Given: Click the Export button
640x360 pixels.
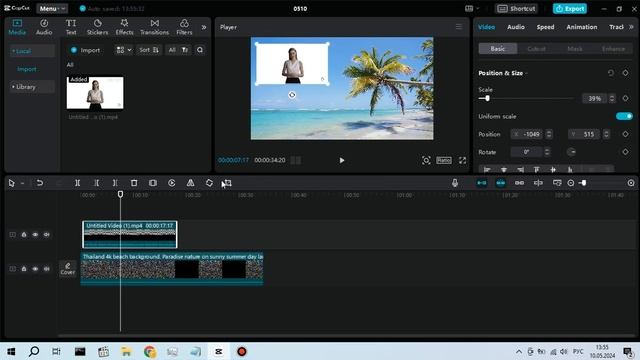Looking at the screenshot, I should click(x=570, y=9).
